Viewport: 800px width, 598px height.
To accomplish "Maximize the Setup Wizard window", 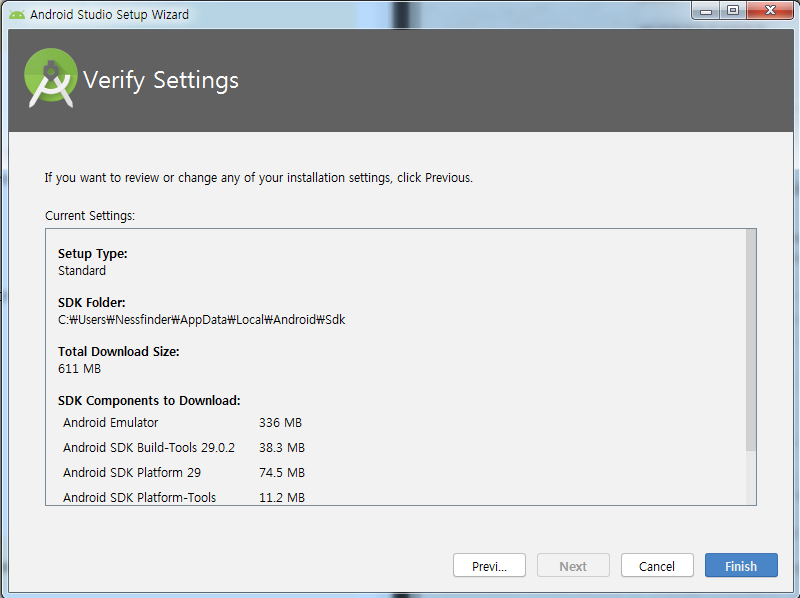I will pos(733,11).
